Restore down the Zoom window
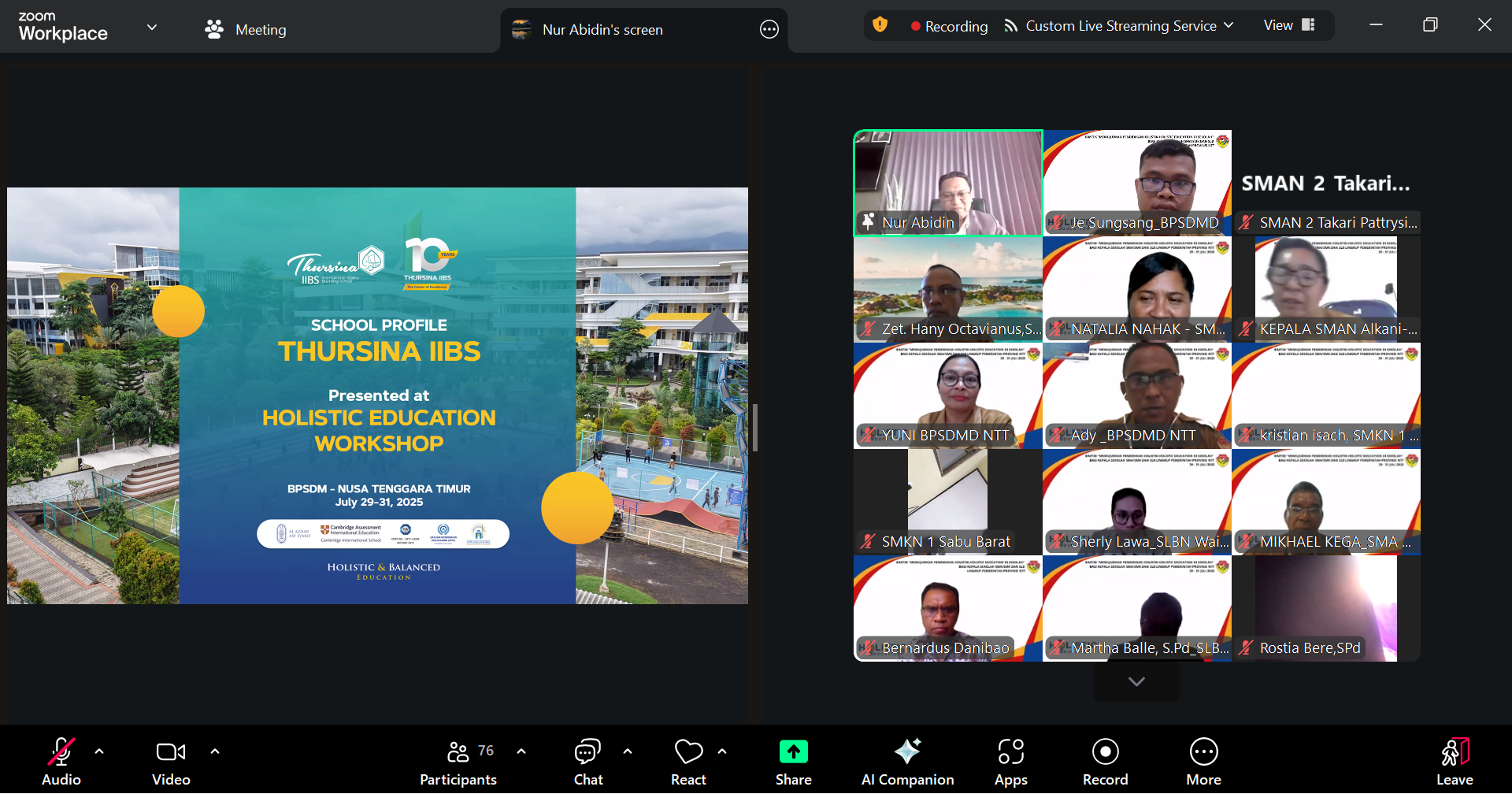 [1430, 24]
